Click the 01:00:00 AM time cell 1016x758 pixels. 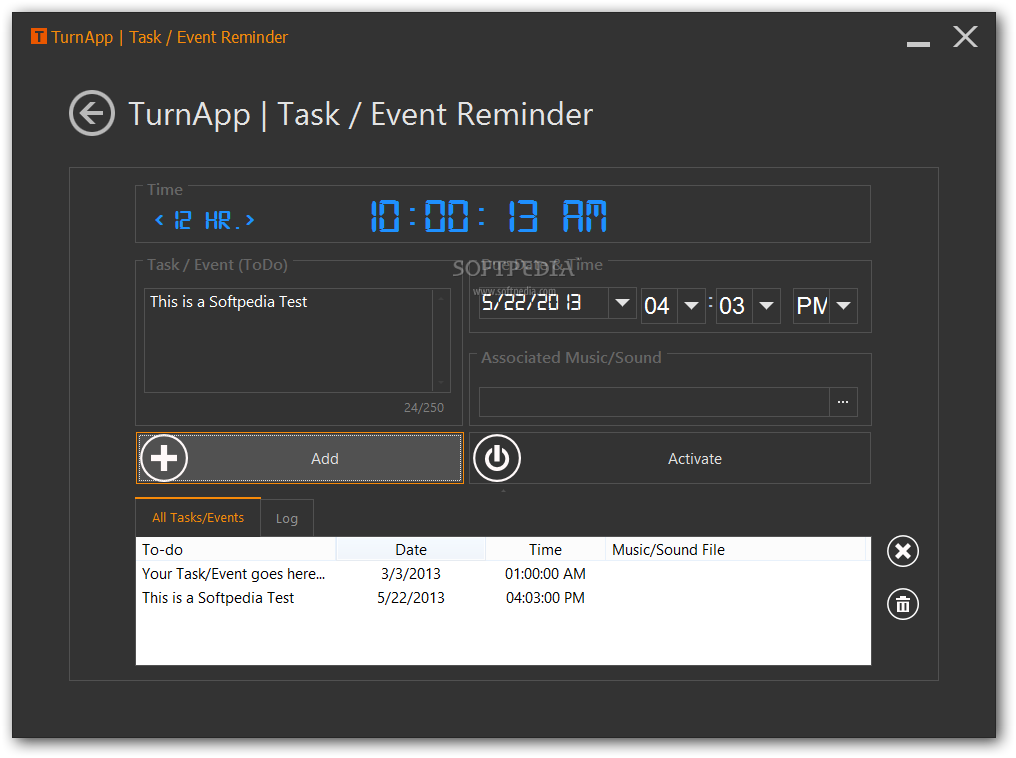click(545, 574)
